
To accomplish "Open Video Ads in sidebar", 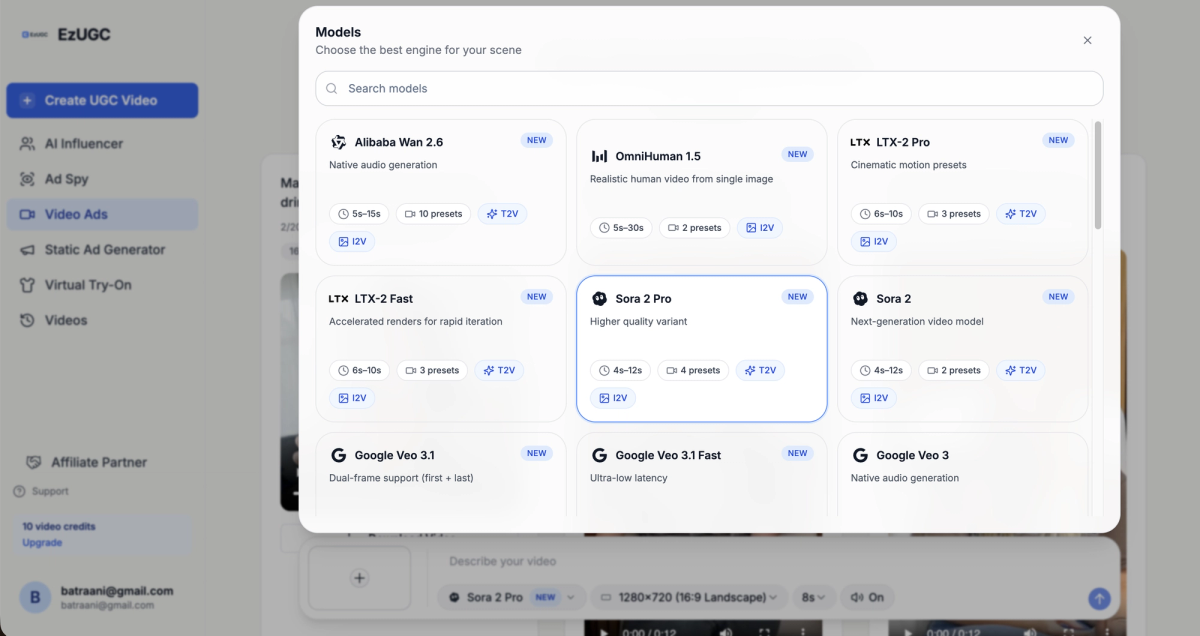I will coord(102,214).
